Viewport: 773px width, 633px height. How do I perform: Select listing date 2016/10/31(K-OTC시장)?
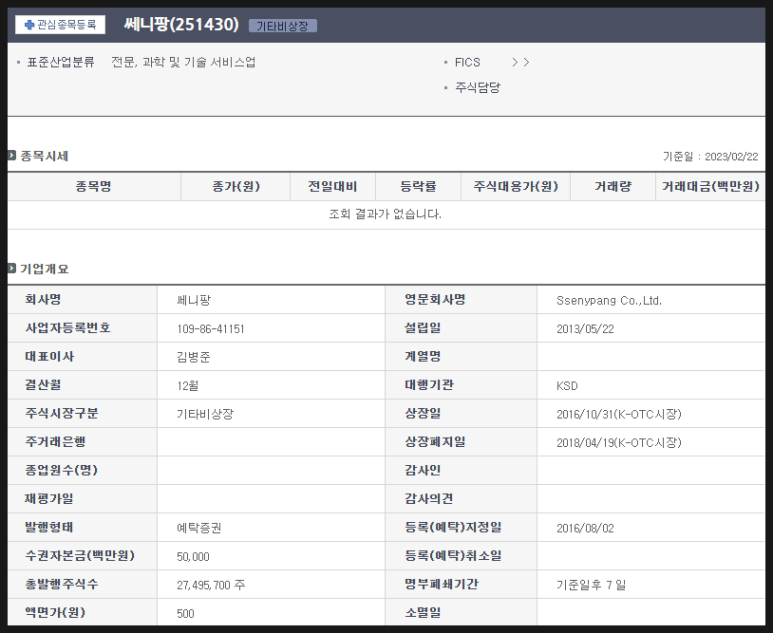619,414
